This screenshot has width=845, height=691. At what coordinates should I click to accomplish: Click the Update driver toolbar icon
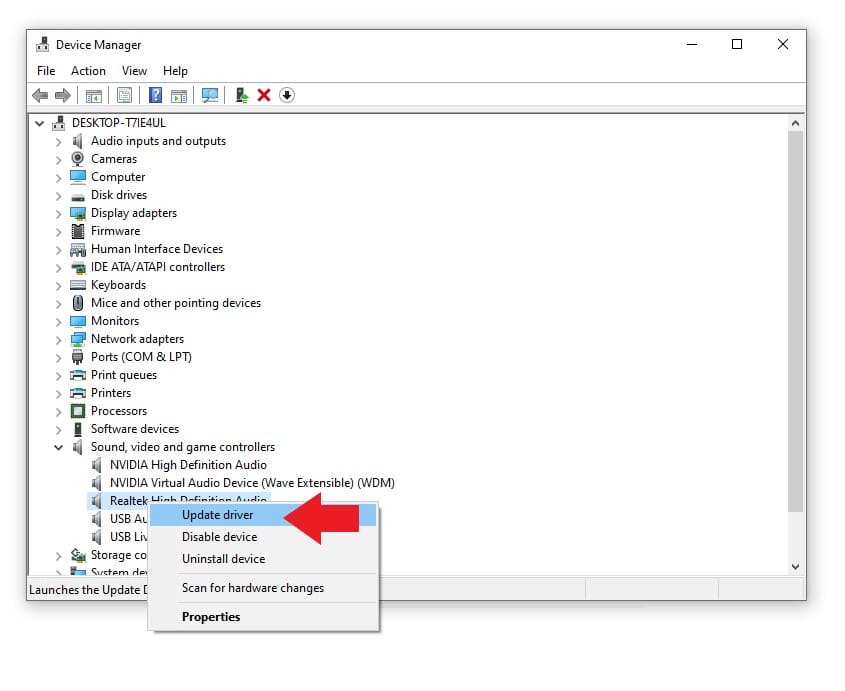pos(242,95)
